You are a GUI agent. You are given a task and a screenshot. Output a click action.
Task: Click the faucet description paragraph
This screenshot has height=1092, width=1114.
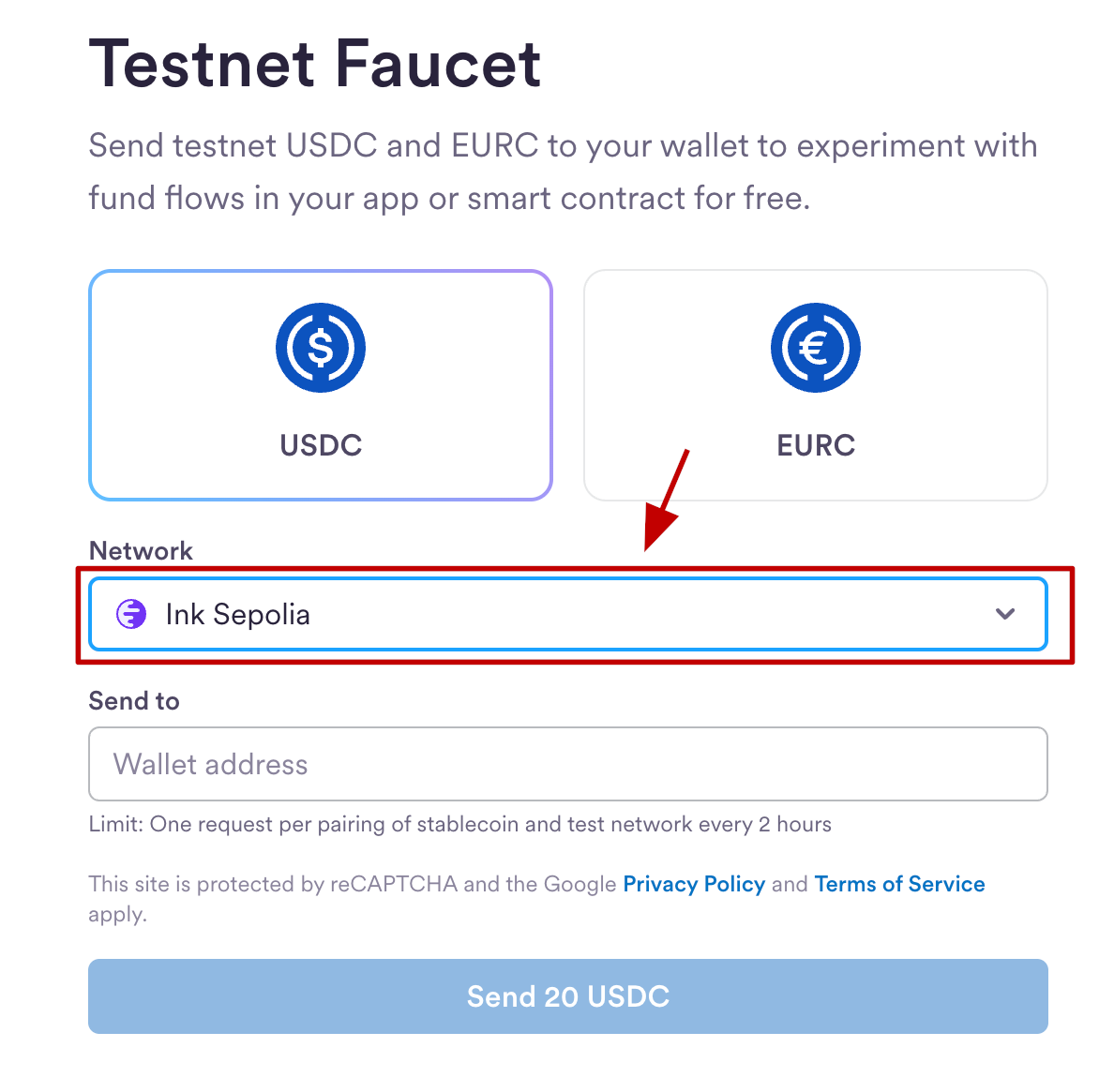tap(563, 172)
